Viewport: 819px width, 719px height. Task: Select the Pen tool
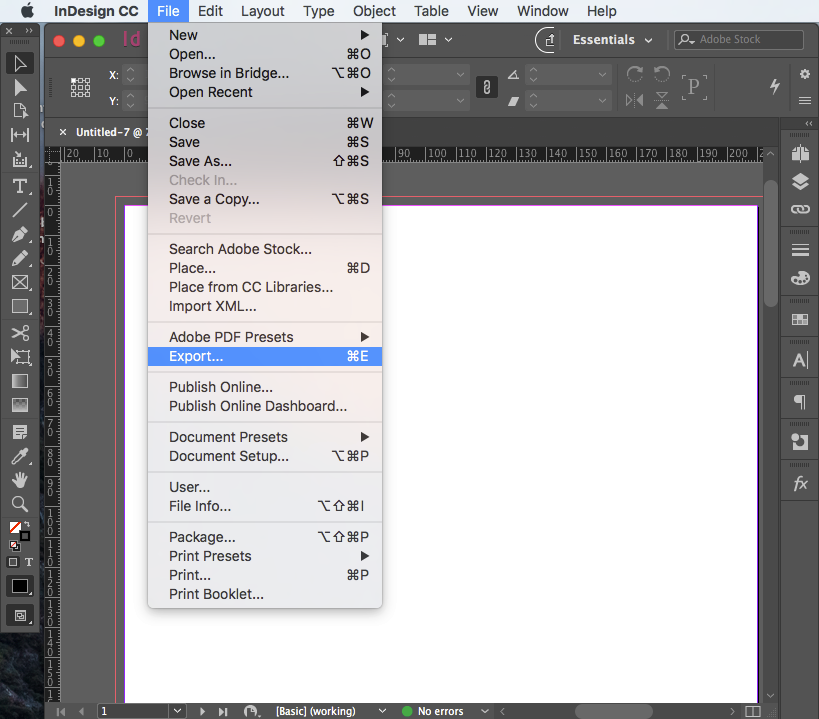tap(19, 234)
